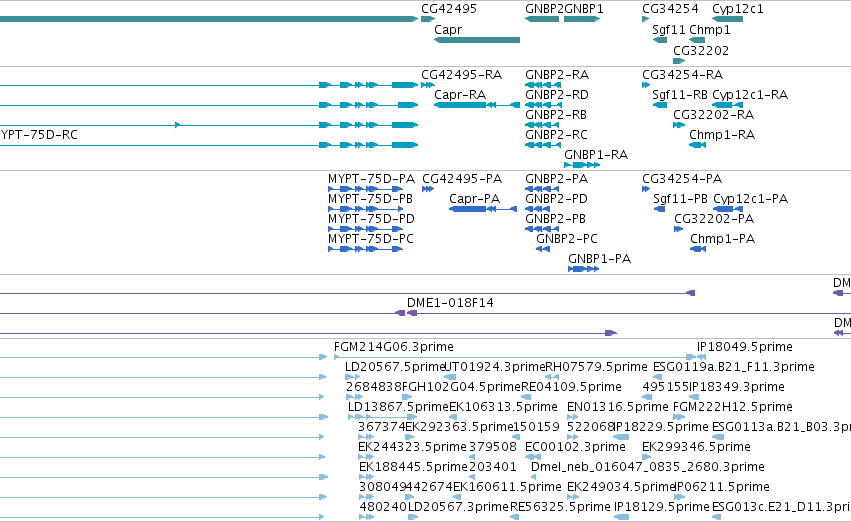
Task: Click the GNBP2-RD transcript label
Action: [x=557, y=95]
